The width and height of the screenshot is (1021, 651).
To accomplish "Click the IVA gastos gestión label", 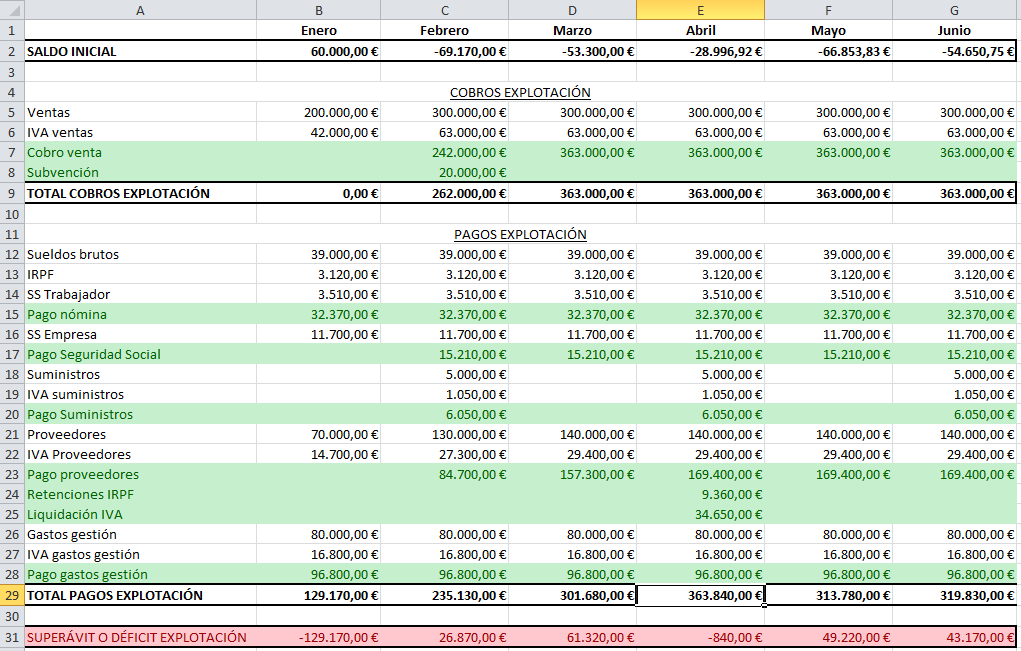I will pos(83,555).
